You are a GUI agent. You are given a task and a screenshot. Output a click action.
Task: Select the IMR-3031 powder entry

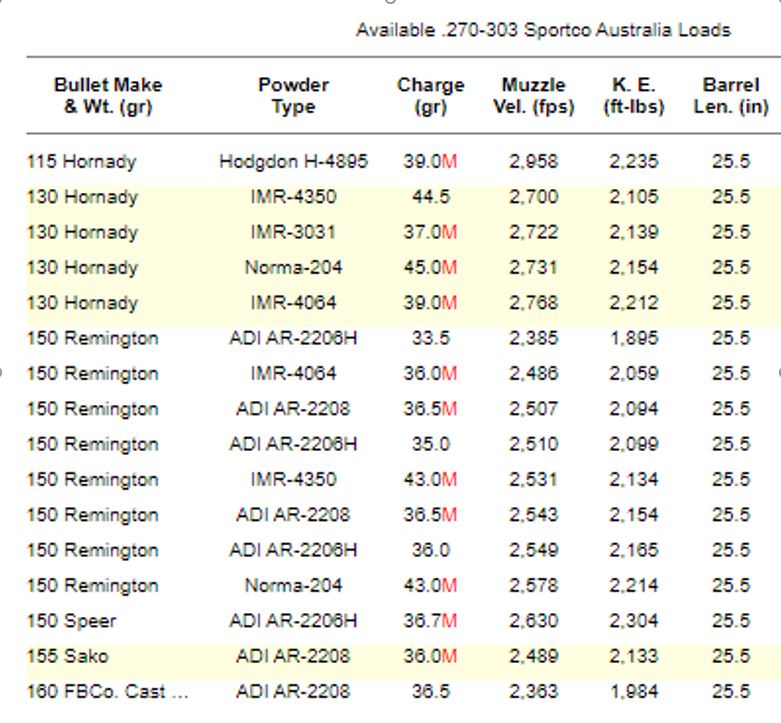(293, 233)
